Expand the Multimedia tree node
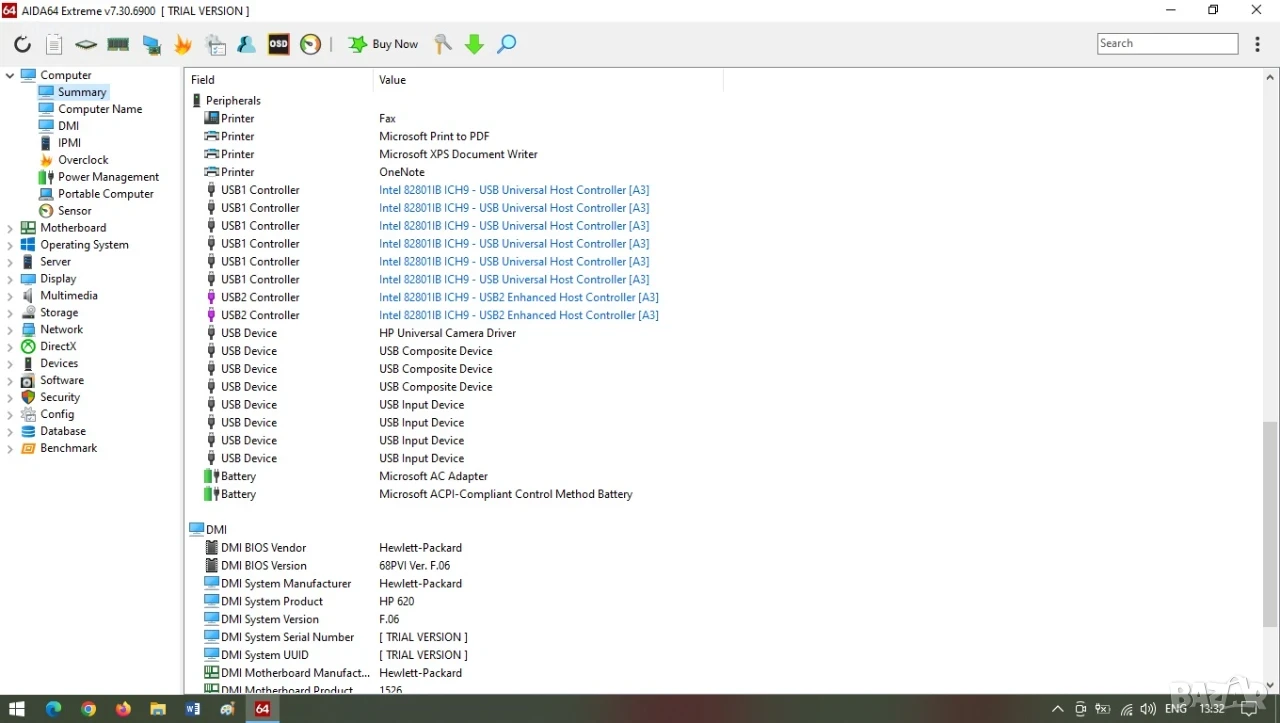 tap(10, 296)
